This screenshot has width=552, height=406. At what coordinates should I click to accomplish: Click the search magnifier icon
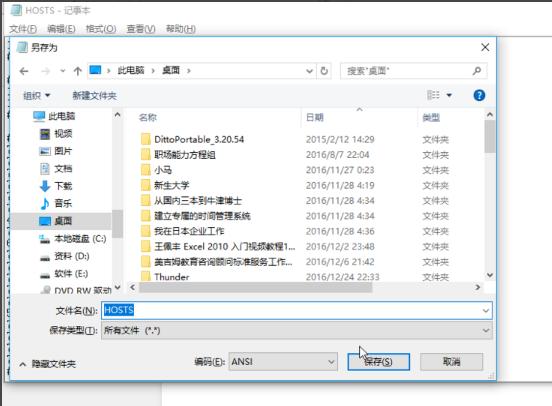point(477,71)
